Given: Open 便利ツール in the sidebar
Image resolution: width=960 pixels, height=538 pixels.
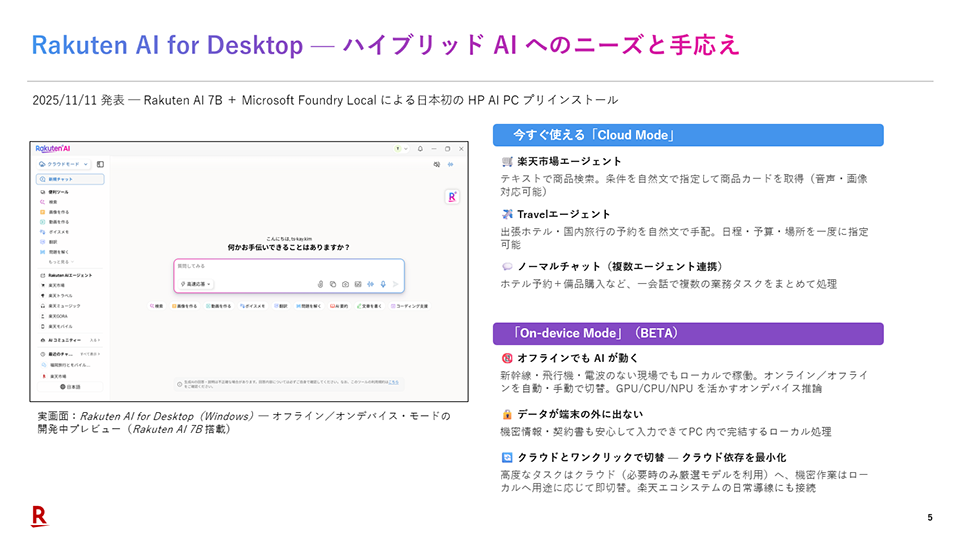Looking at the screenshot, I should click(x=54, y=192).
